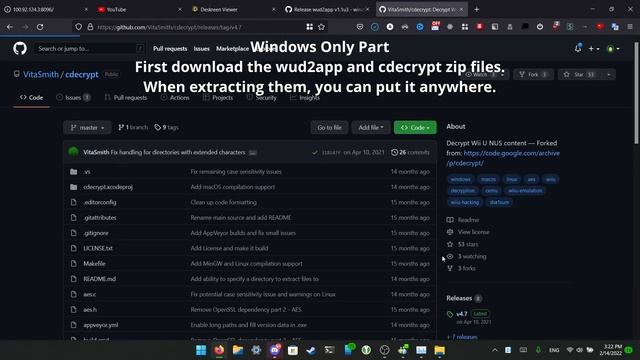Click Pull requests in the top navigation
Image resolution: width=640 pixels, height=360 pixels.
(170, 49)
